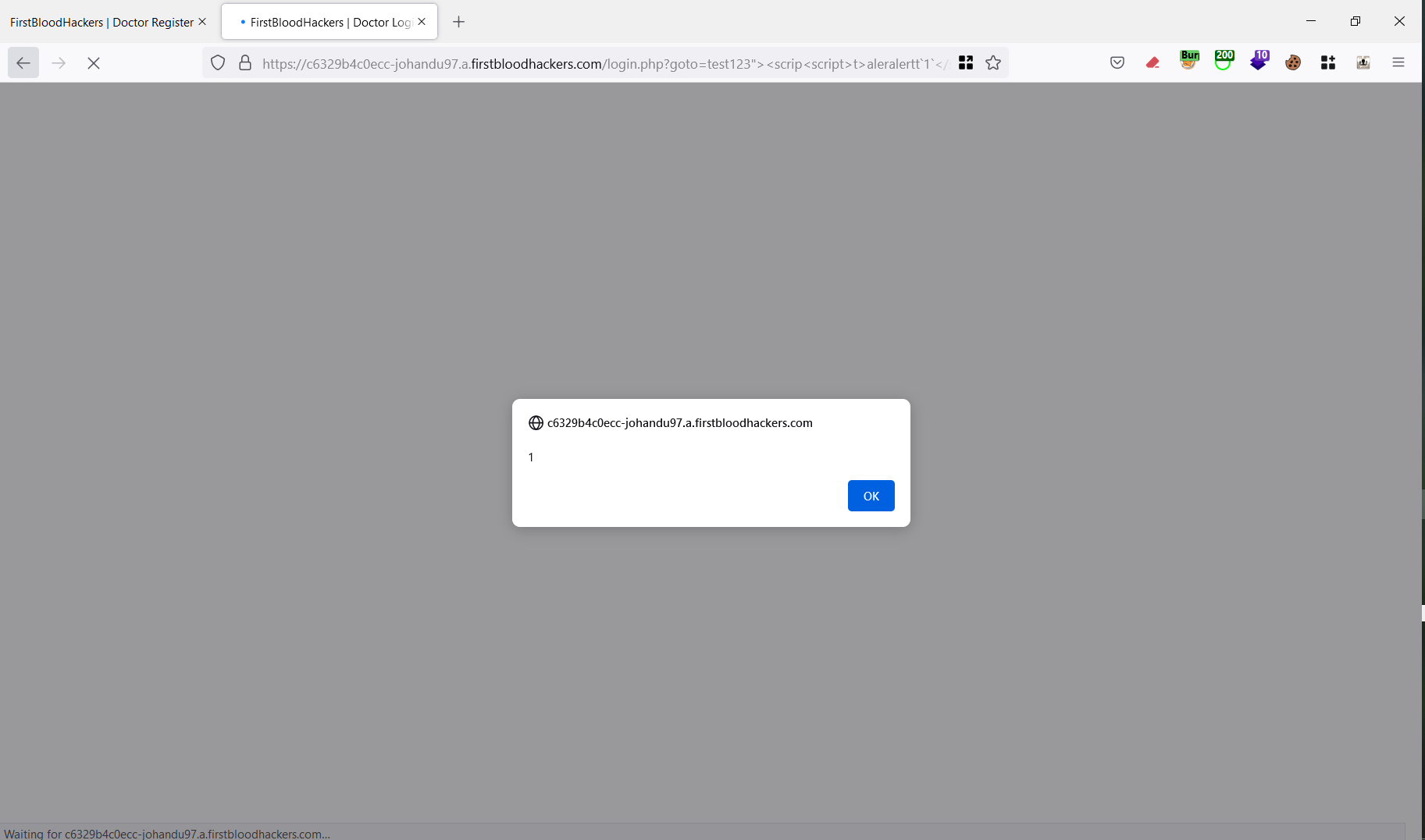Open the QR grid icon in address bar
Screen dimensions: 1425x840
966,63
